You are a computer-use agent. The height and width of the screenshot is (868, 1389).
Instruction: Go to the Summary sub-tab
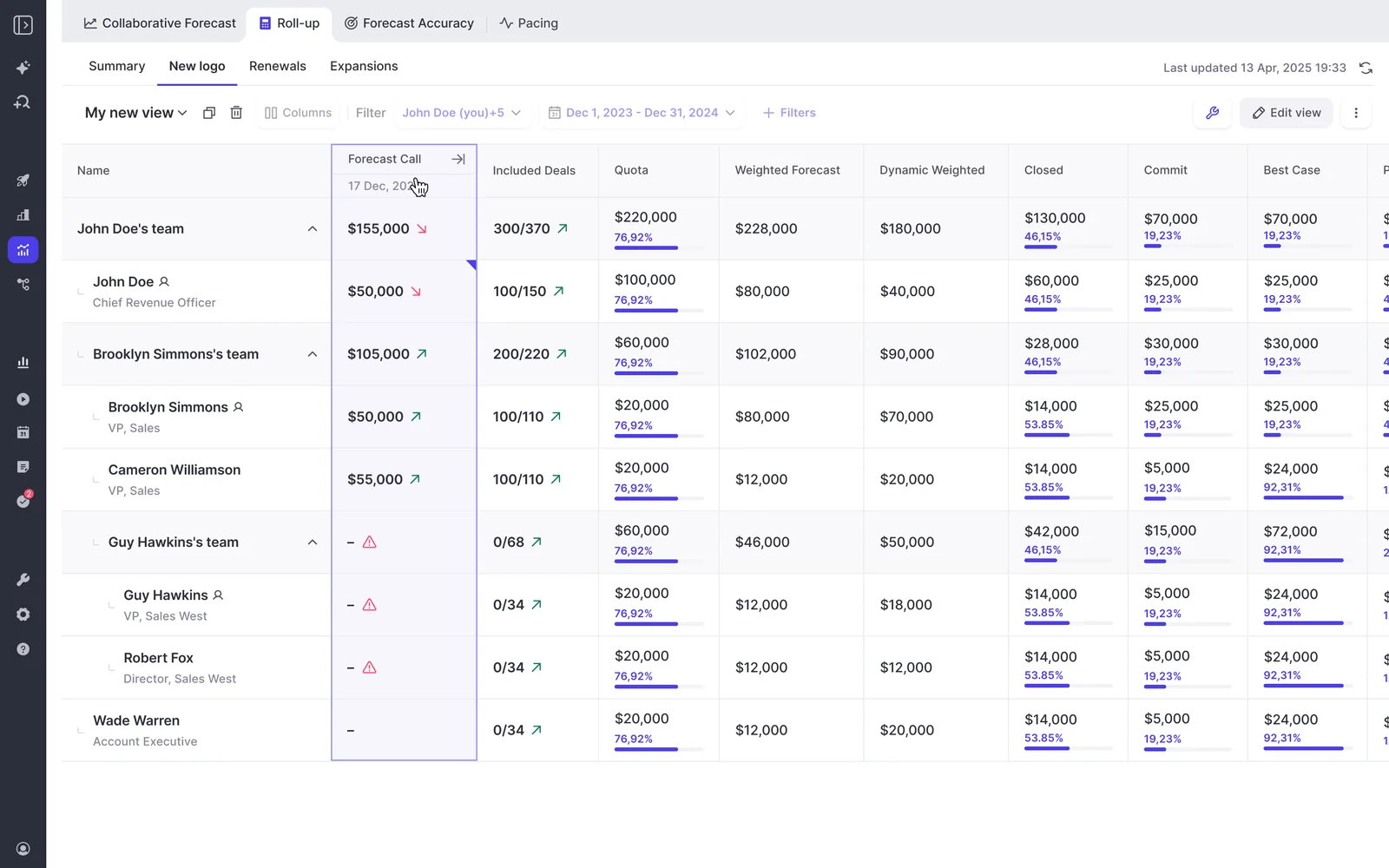click(116, 66)
